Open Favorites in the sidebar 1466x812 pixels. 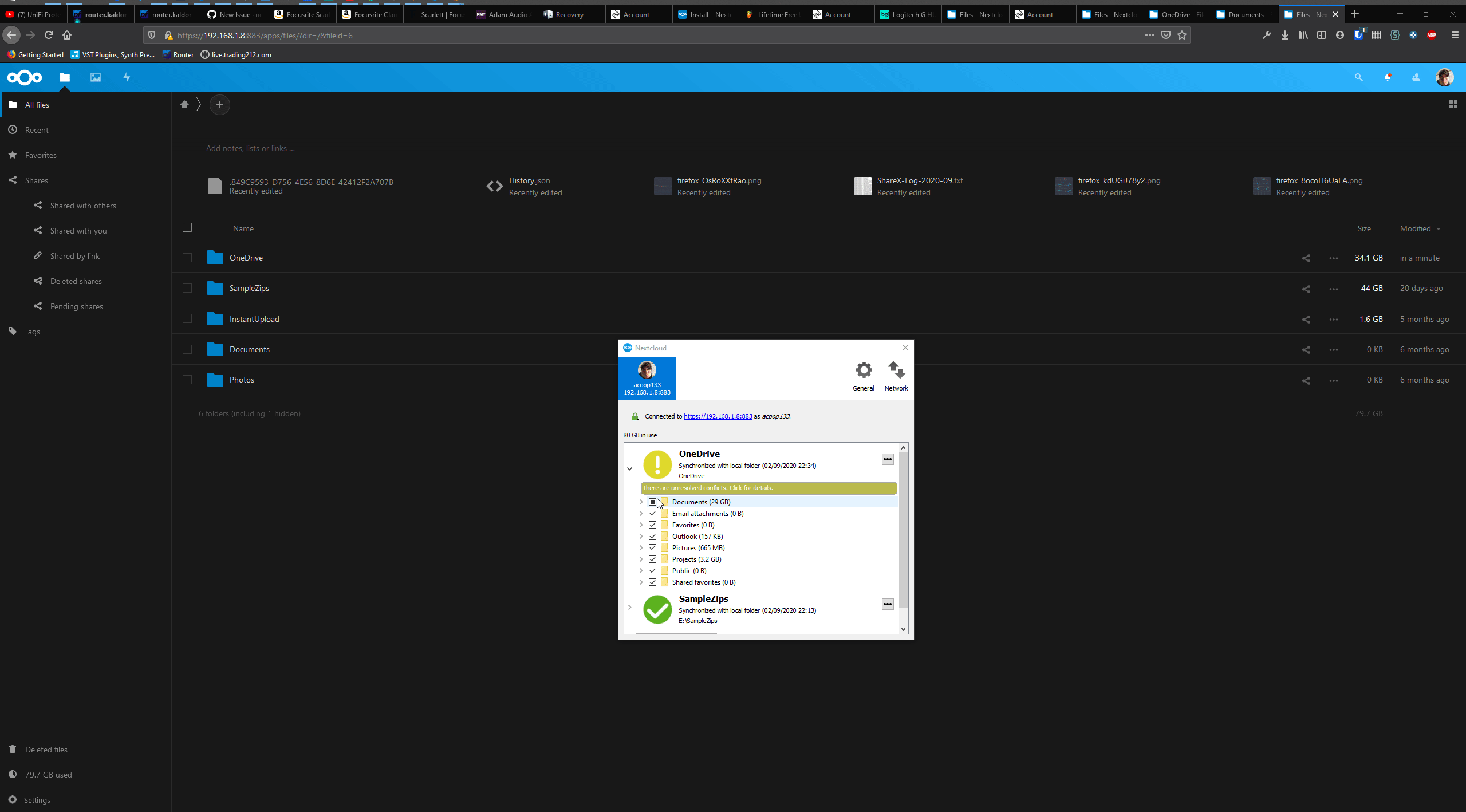41,155
